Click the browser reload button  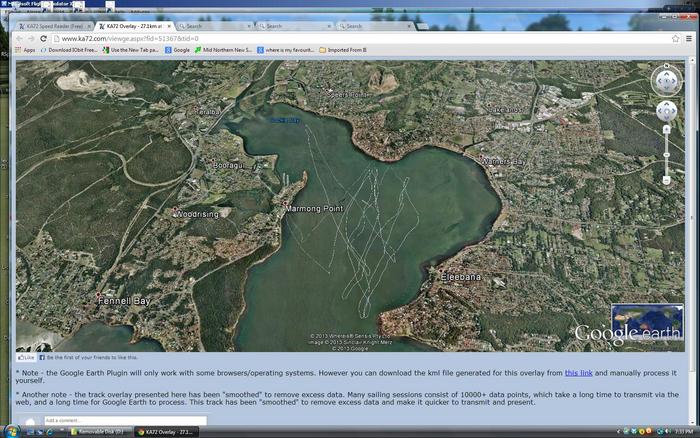44,38
